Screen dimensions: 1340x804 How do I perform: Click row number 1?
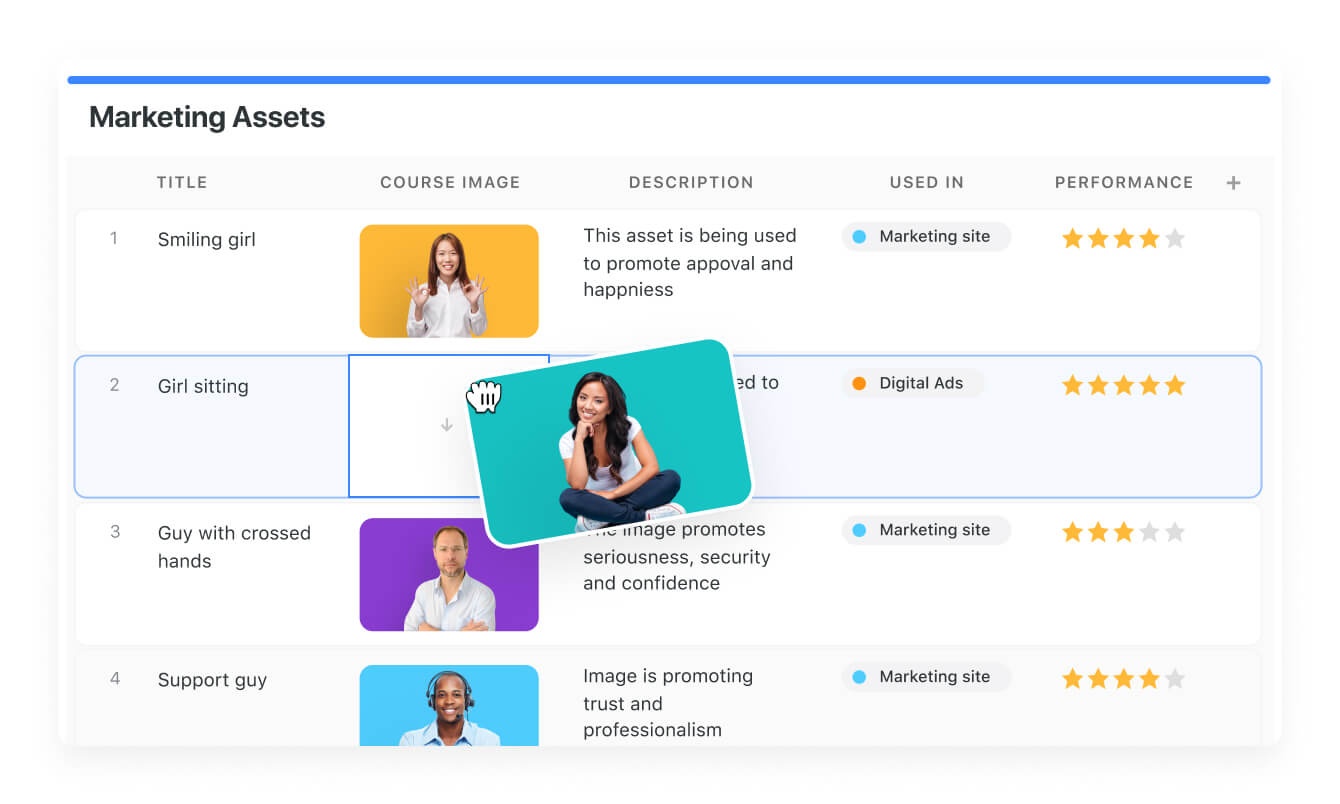coord(114,238)
